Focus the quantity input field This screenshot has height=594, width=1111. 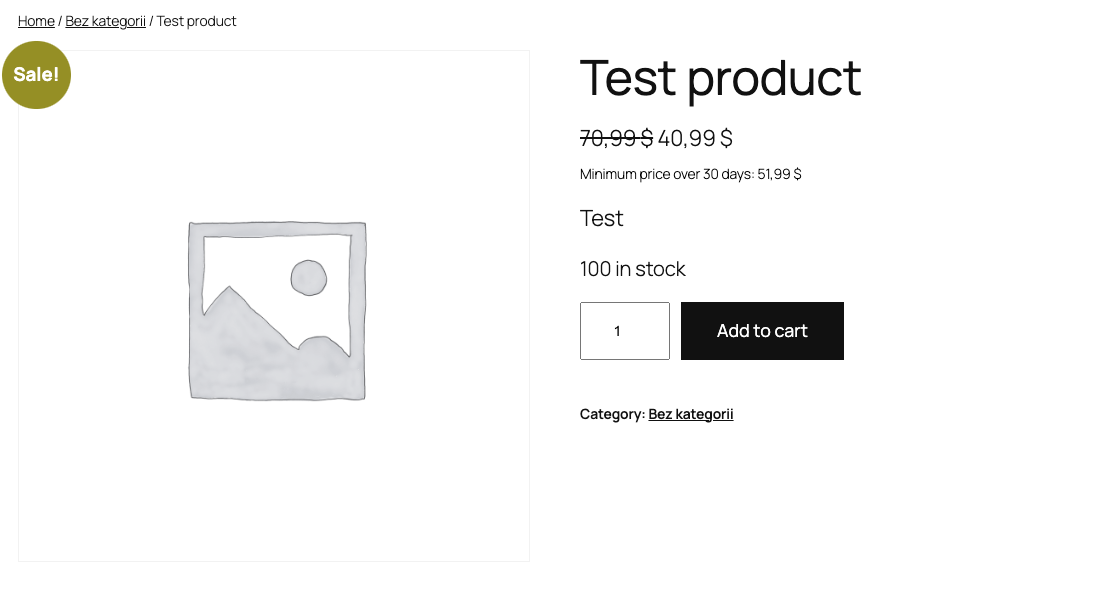coord(625,331)
